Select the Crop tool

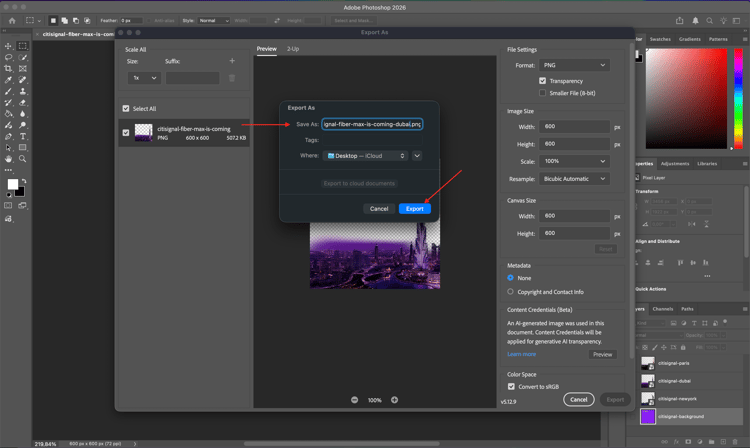tap(9, 68)
